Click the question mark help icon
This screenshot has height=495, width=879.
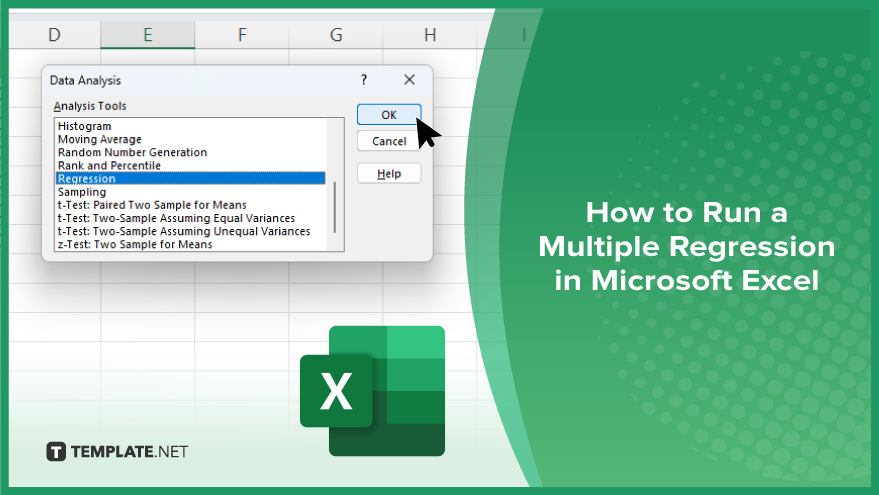coord(364,80)
